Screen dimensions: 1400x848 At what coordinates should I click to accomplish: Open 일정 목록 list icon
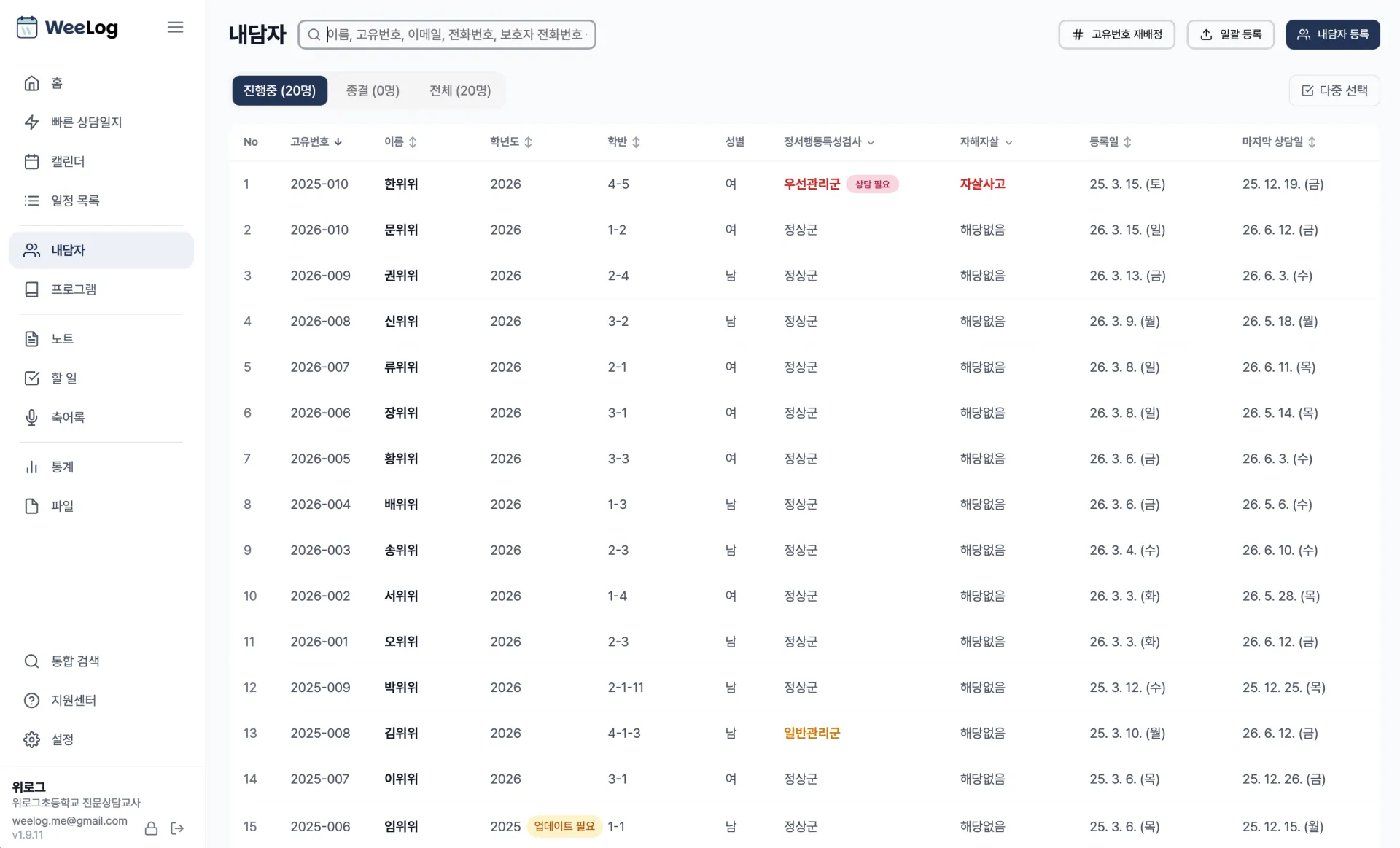pyautogui.click(x=31, y=201)
